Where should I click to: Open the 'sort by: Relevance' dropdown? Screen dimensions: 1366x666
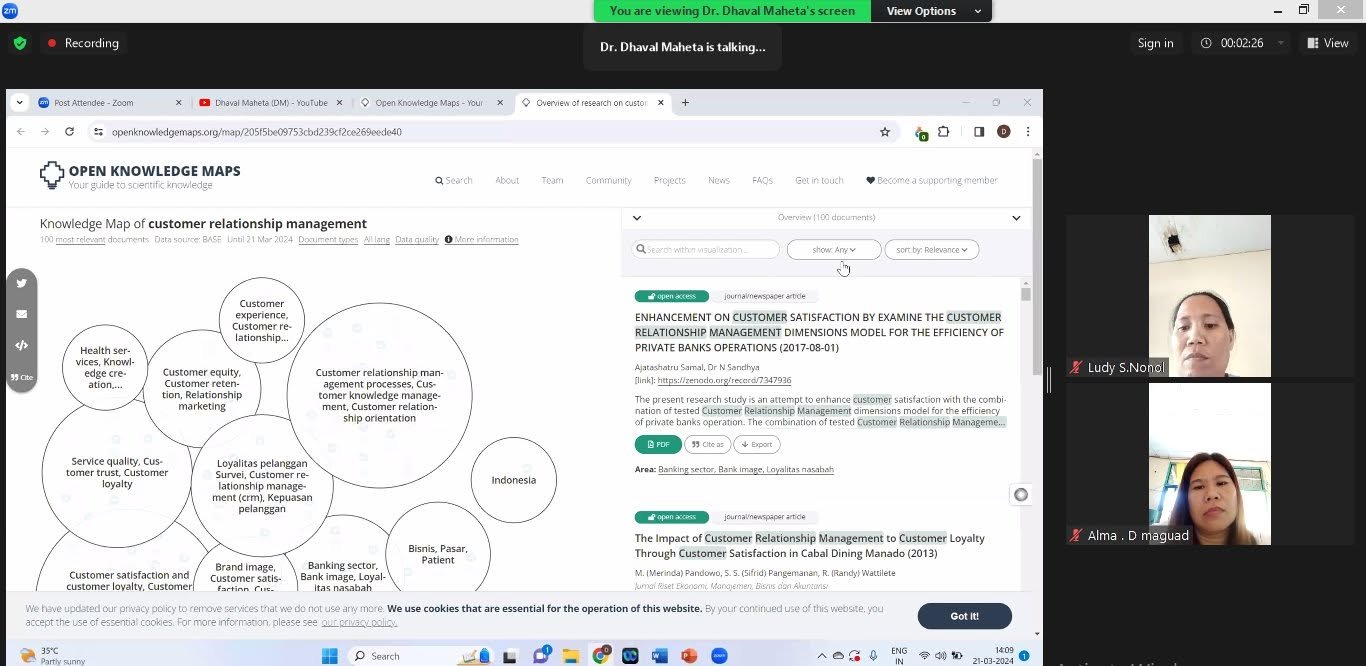coord(931,250)
